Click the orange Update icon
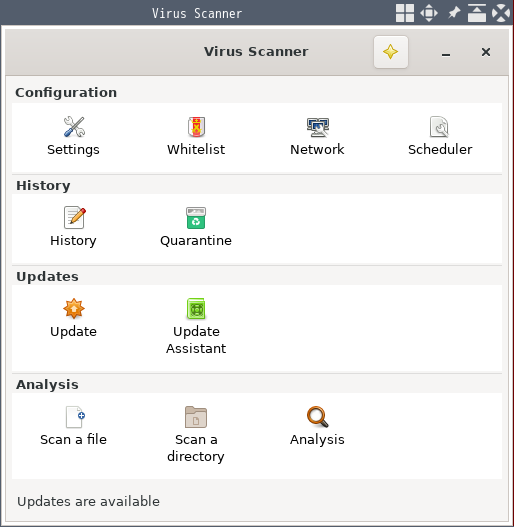The image size is (514, 527). 74,308
